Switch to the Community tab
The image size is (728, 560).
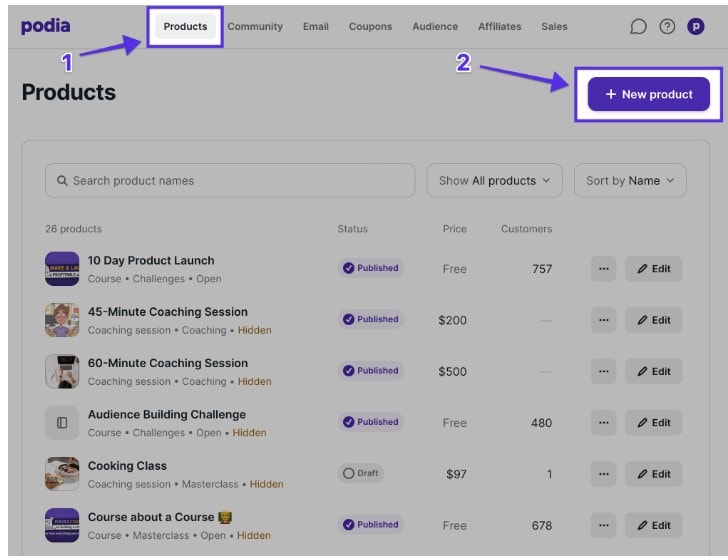[255, 27]
